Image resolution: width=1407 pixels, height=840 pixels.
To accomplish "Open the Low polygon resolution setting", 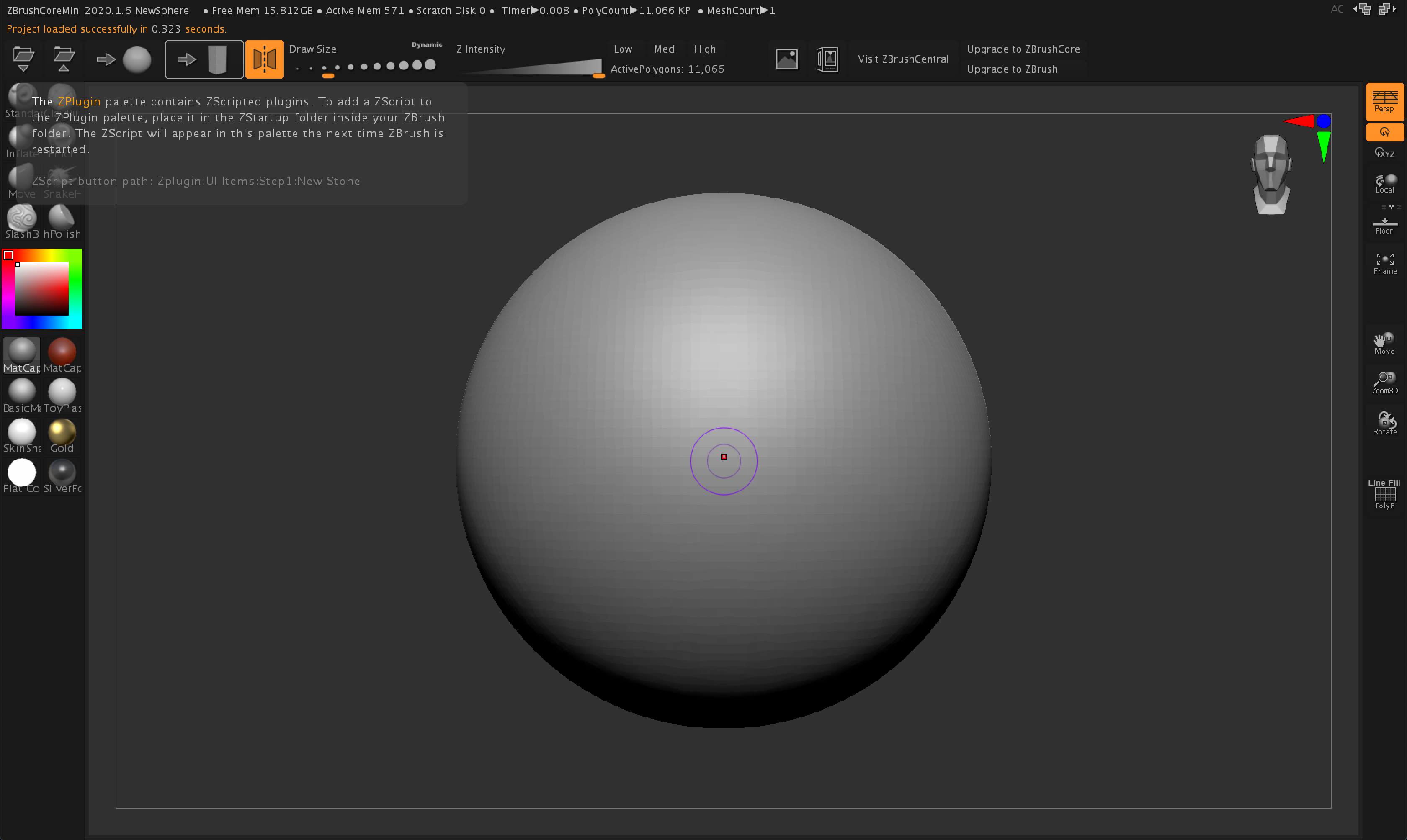I will pyautogui.click(x=622, y=48).
